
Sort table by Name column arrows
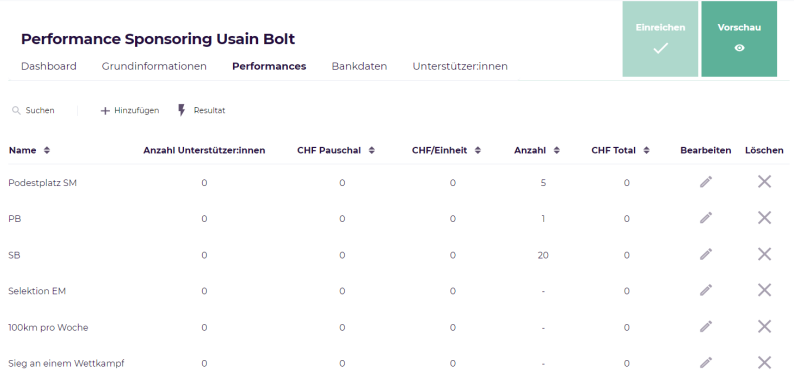coord(47,150)
